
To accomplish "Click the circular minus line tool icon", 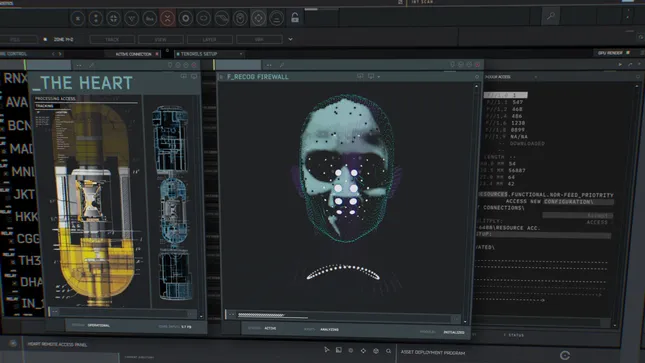I will pos(276,18).
